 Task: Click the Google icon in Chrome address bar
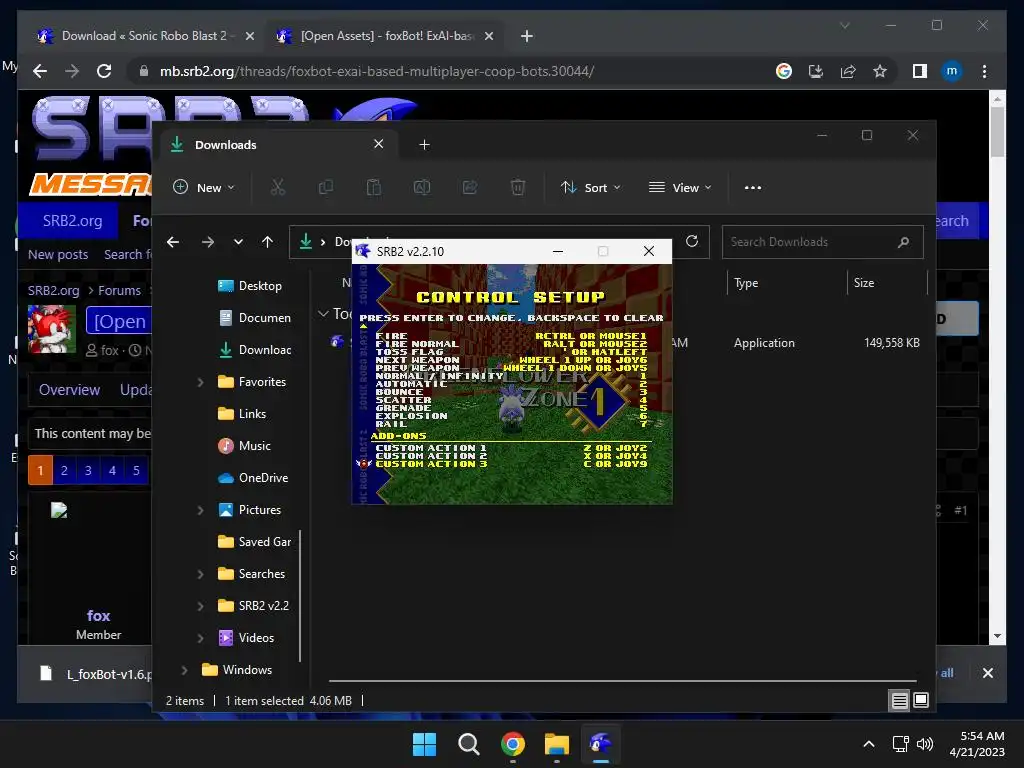click(x=784, y=71)
